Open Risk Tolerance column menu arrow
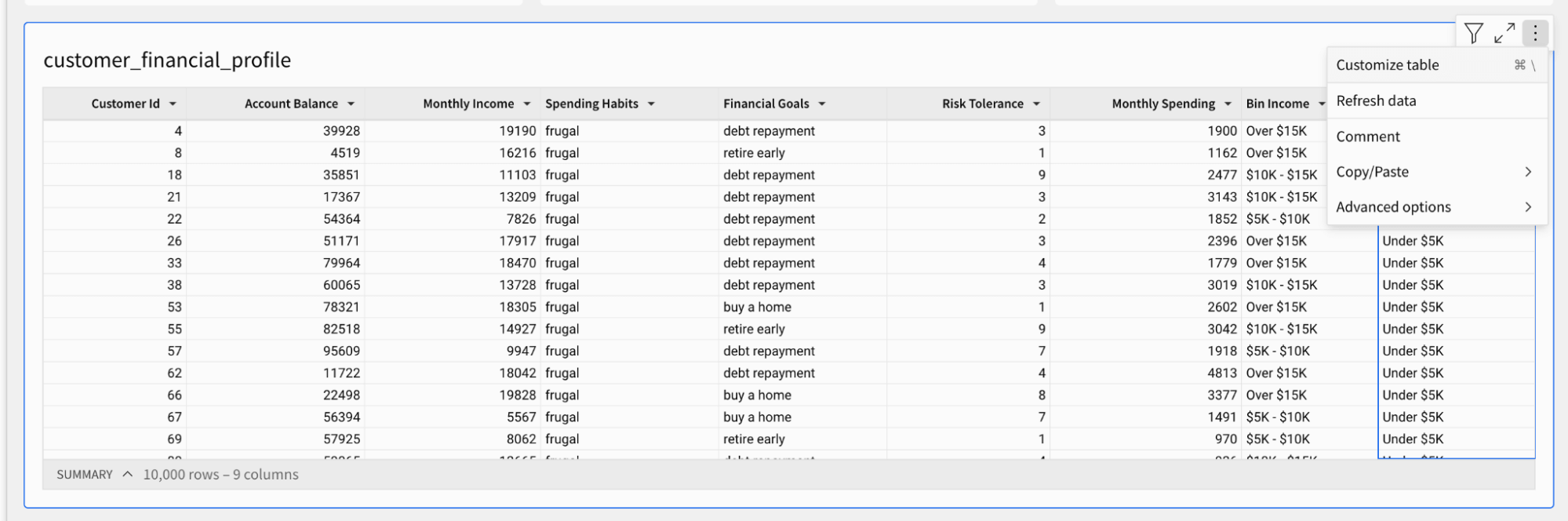This screenshot has width=1568, height=521. [1036, 104]
